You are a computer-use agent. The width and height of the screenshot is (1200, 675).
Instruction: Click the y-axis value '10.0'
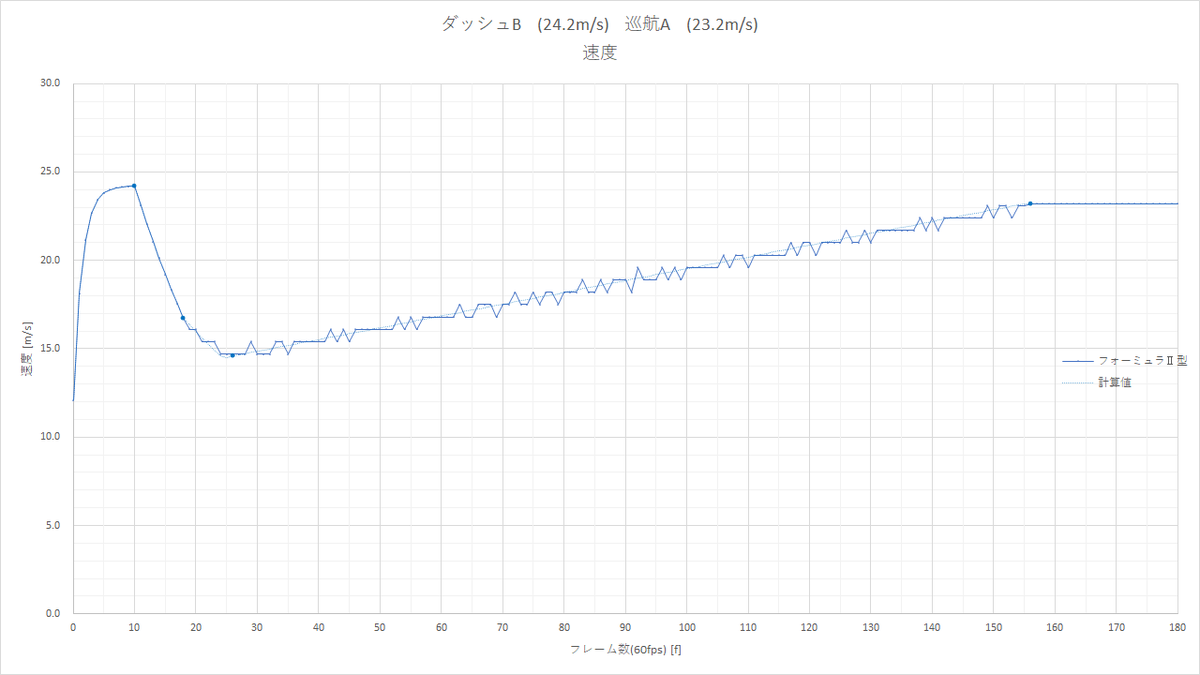50,437
